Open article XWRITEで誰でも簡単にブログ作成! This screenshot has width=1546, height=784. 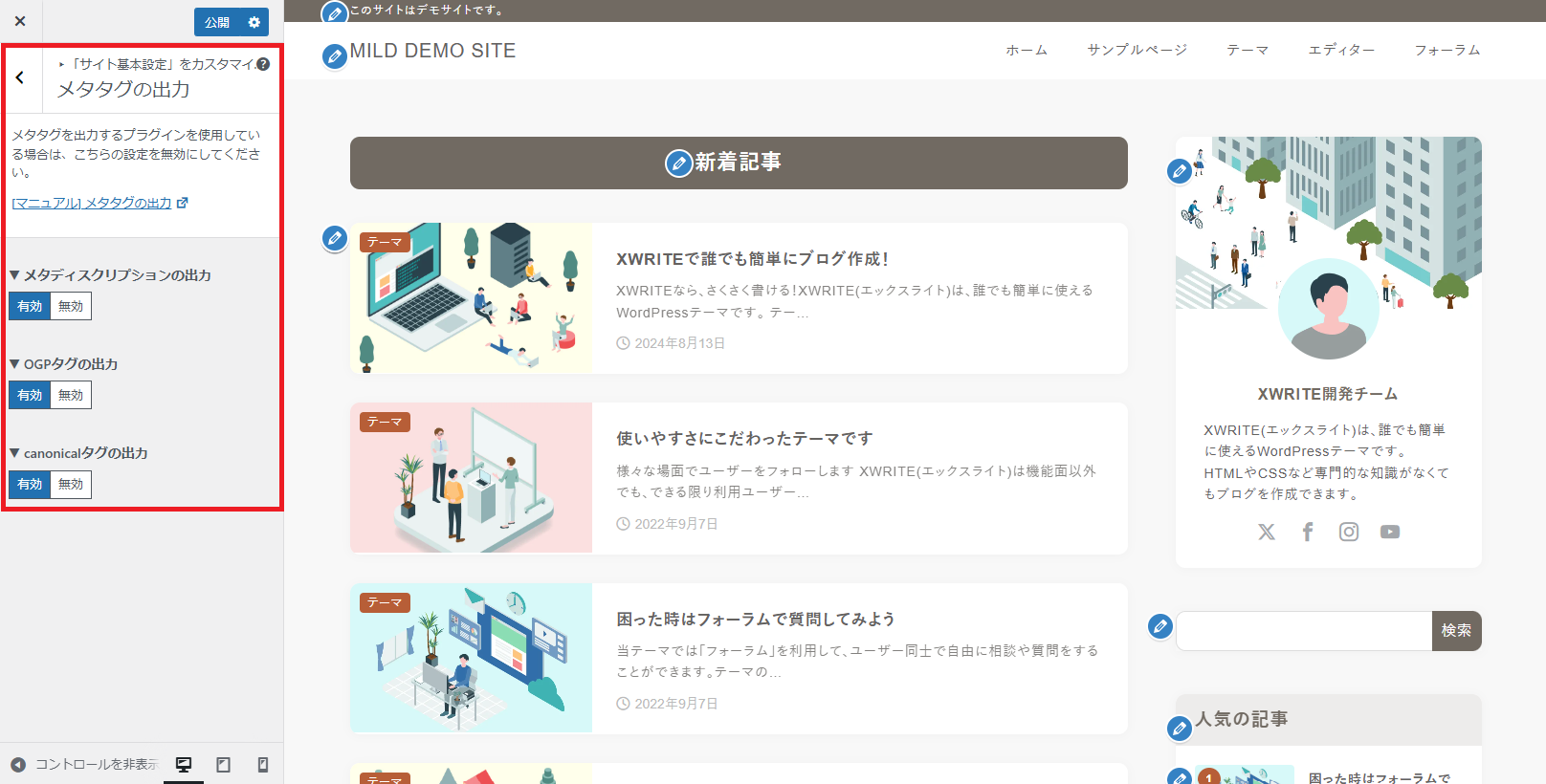click(753, 259)
